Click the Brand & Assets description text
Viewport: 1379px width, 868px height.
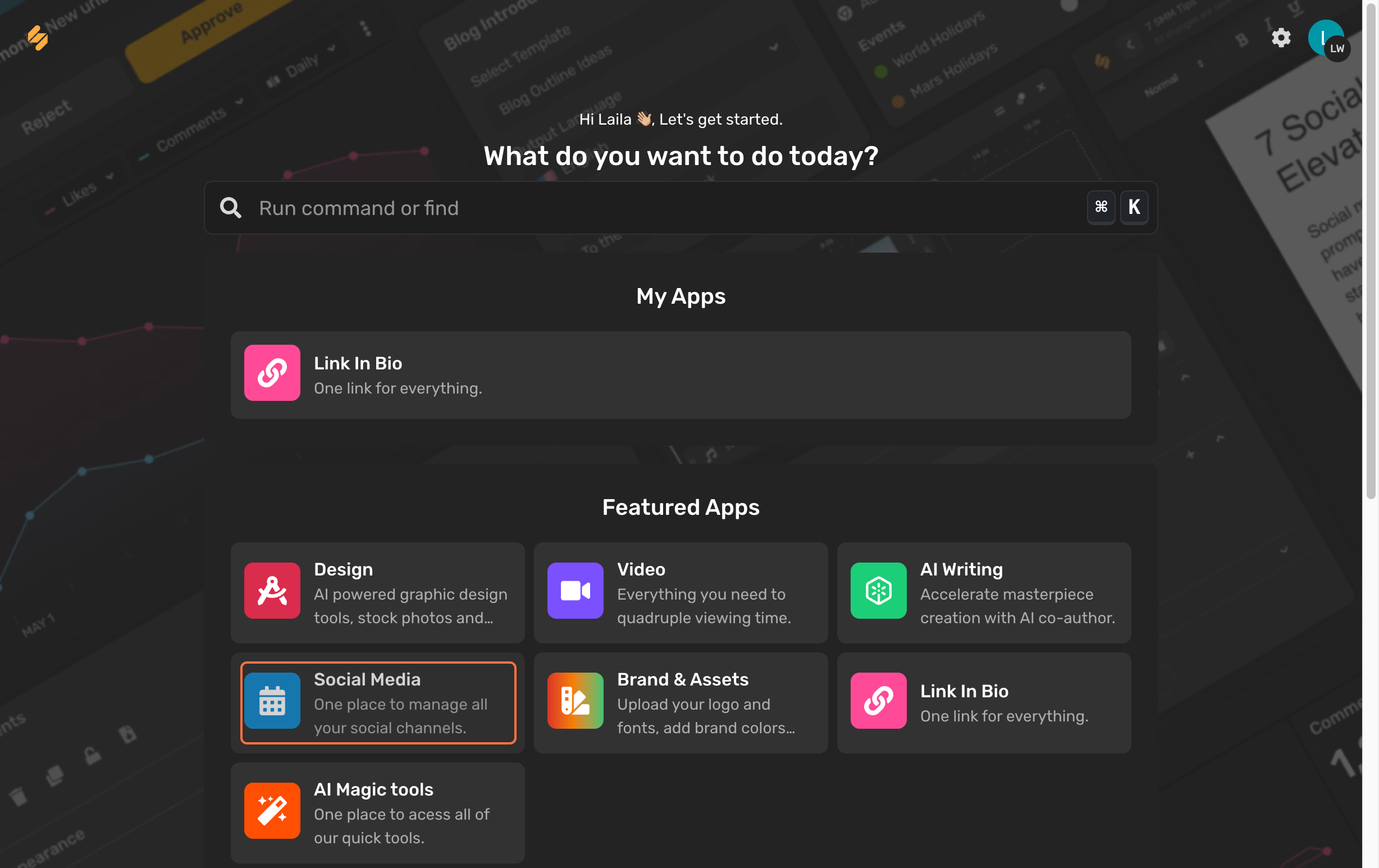point(705,716)
